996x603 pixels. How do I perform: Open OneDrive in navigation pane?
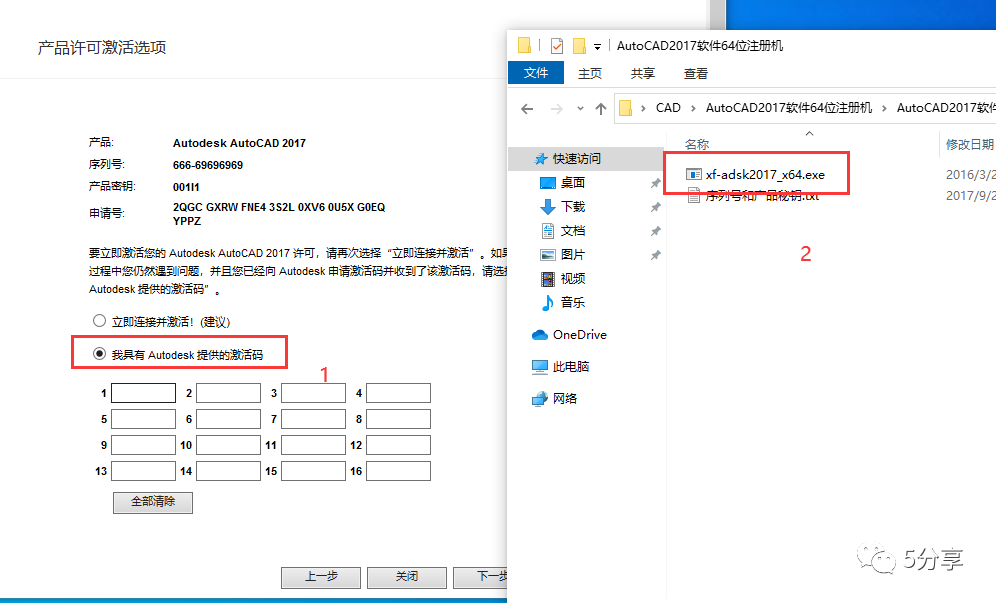[x=579, y=335]
